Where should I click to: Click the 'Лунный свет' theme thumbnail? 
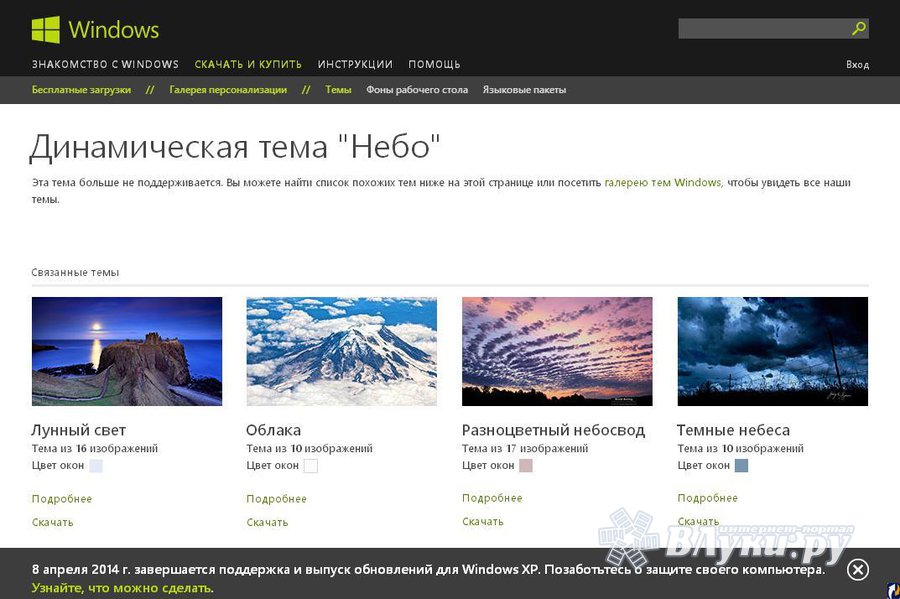click(x=127, y=351)
